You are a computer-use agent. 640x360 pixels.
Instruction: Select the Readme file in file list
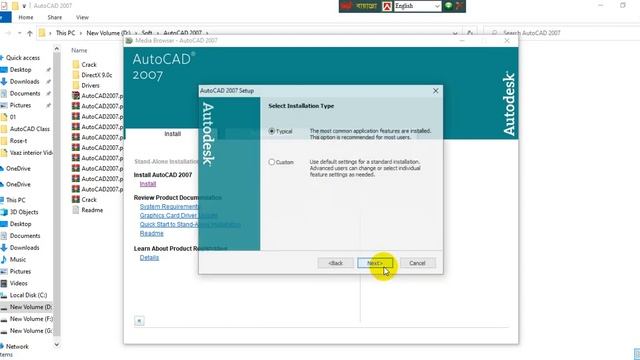92,210
